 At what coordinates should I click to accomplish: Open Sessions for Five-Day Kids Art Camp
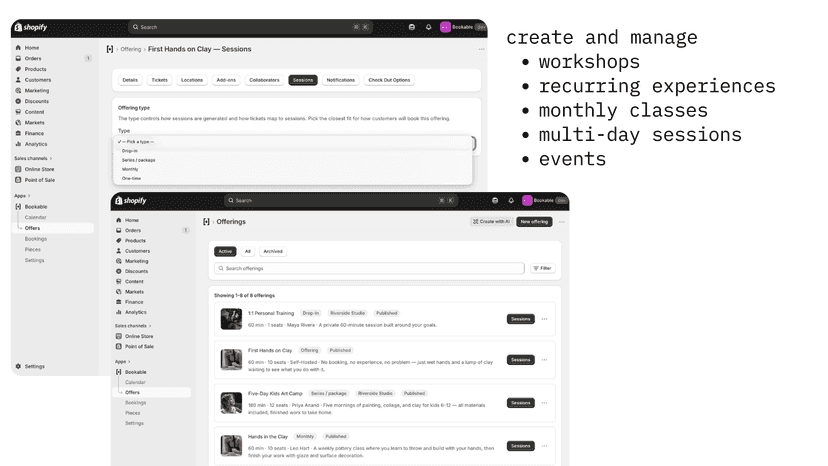pyautogui.click(x=521, y=403)
